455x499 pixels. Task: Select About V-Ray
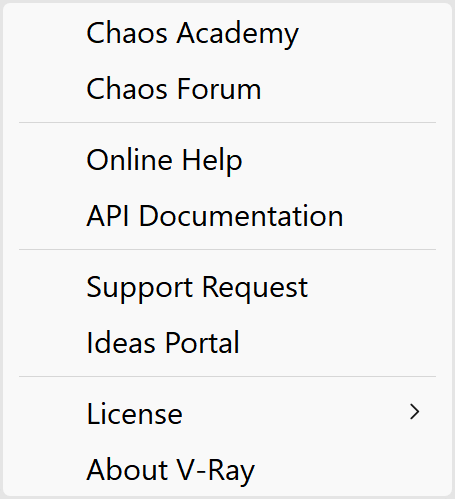[x=227, y=470]
